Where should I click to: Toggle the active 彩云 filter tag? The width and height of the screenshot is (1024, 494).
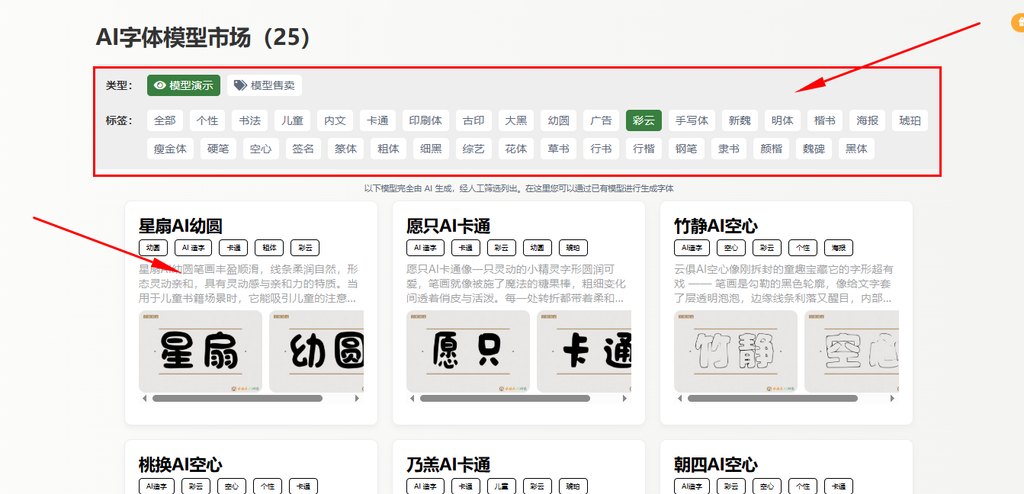644,120
